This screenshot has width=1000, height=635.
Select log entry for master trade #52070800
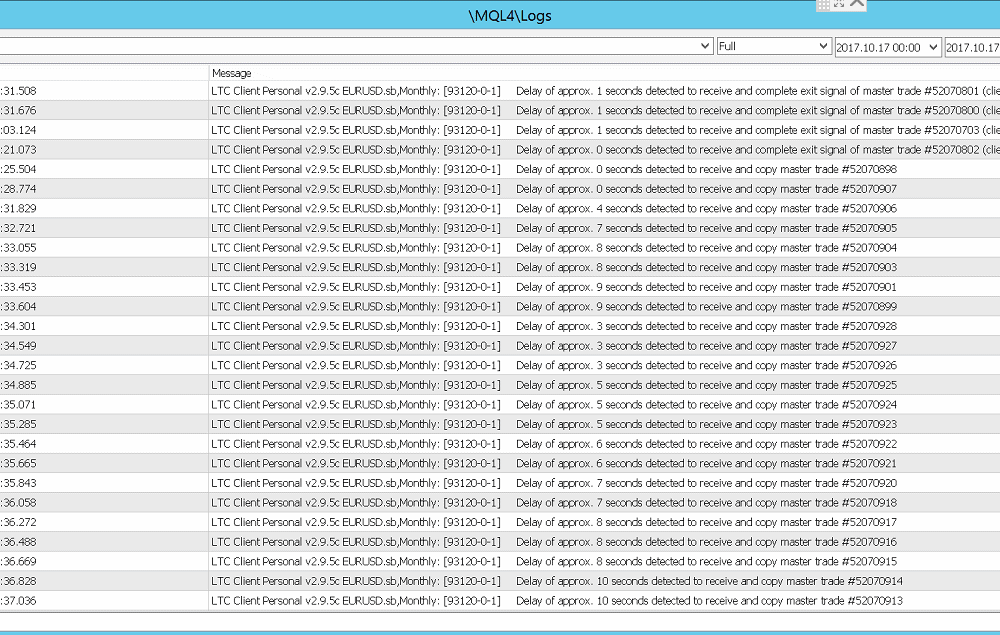tap(500, 110)
